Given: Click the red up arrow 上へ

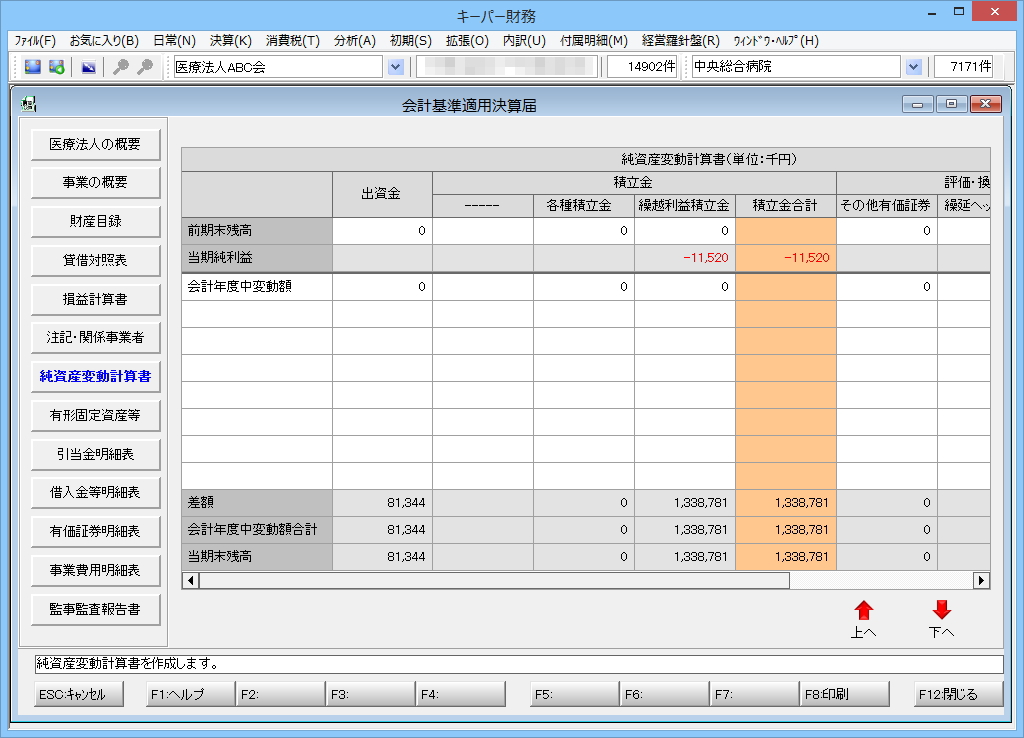Looking at the screenshot, I should [863, 611].
